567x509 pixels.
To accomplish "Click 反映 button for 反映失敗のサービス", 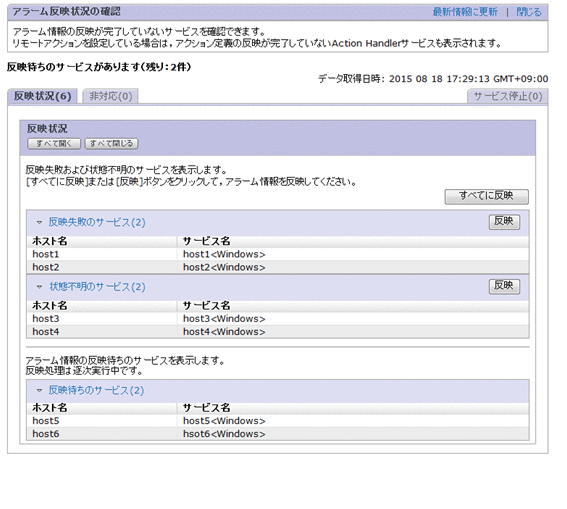I will click(504, 222).
